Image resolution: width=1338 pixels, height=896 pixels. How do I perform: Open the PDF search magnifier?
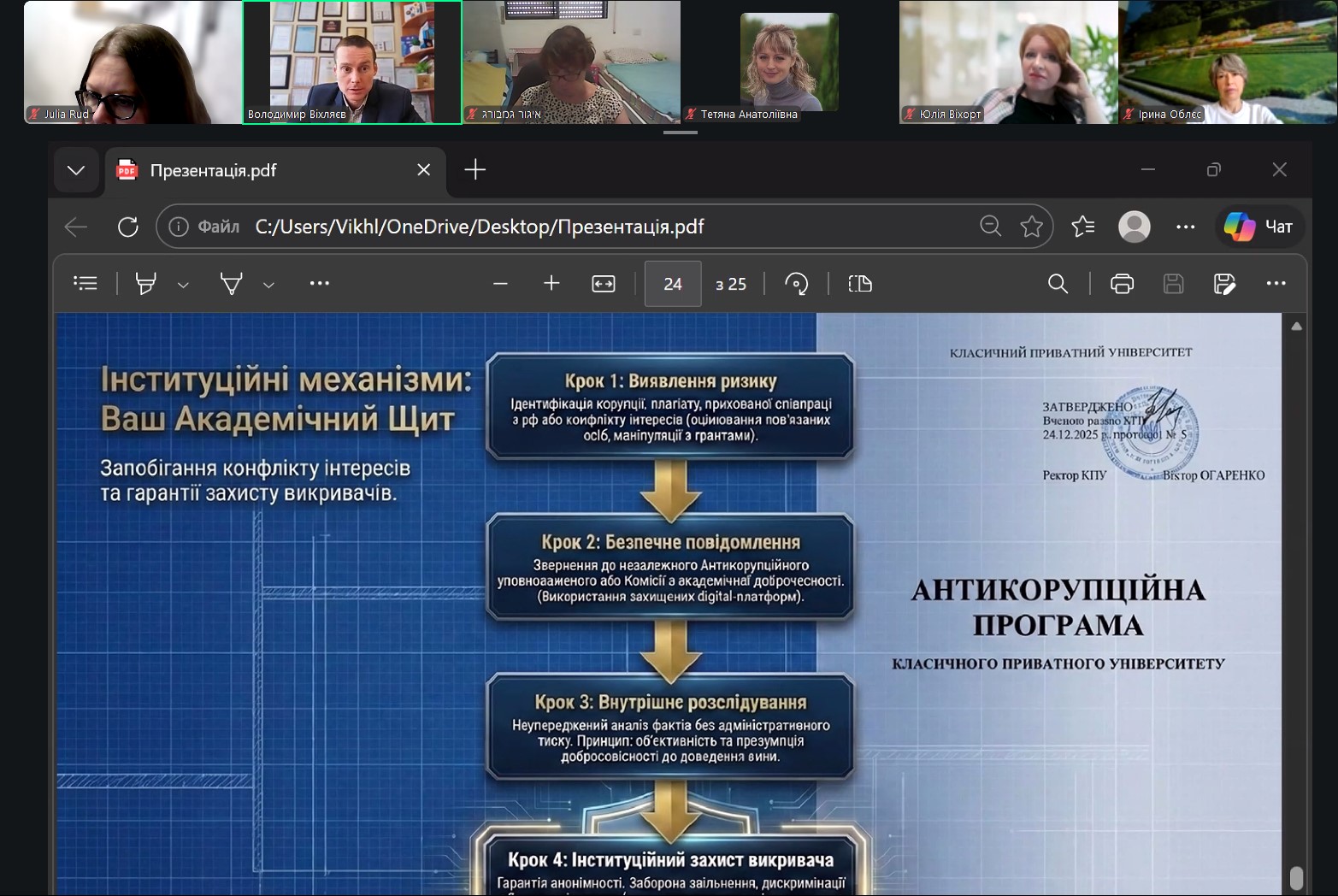[x=1058, y=283]
